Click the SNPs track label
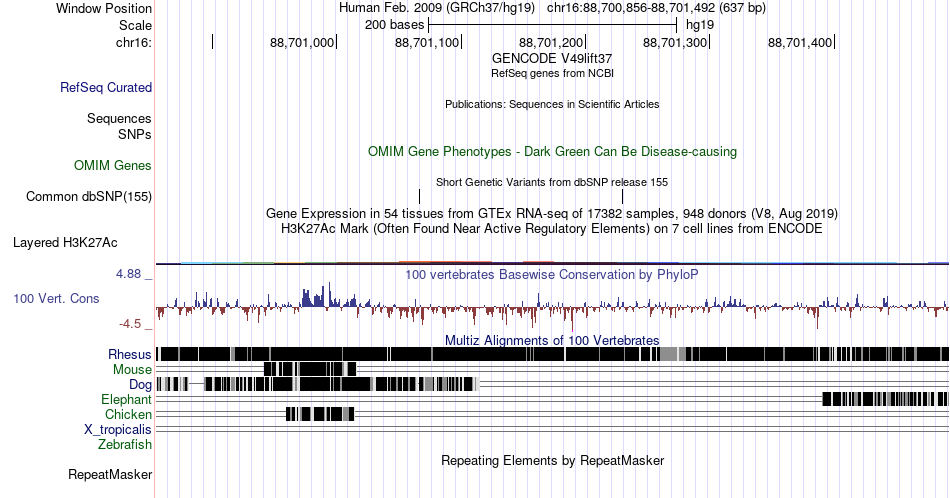Screen dimensions: 950x498 click(135, 134)
